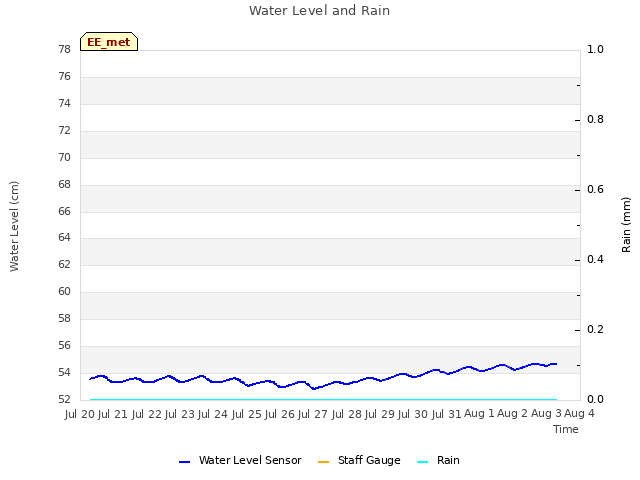The height and width of the screenshot is (480, 640).
Task: Click the Rain (mm) axis title
Action: pyautogui.click(x=626, y=225)
